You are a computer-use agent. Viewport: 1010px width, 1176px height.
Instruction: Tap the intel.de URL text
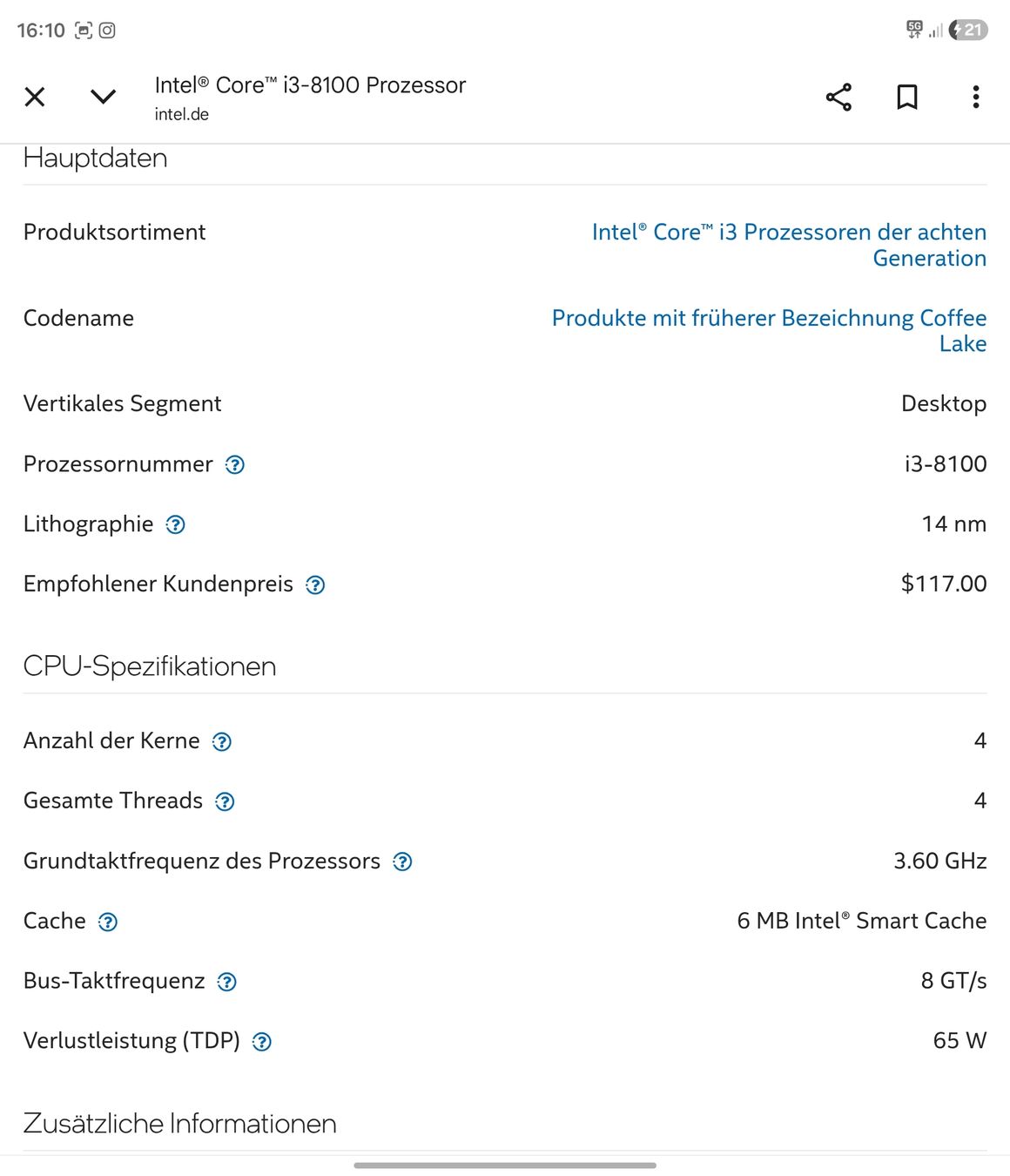(181, 114)
